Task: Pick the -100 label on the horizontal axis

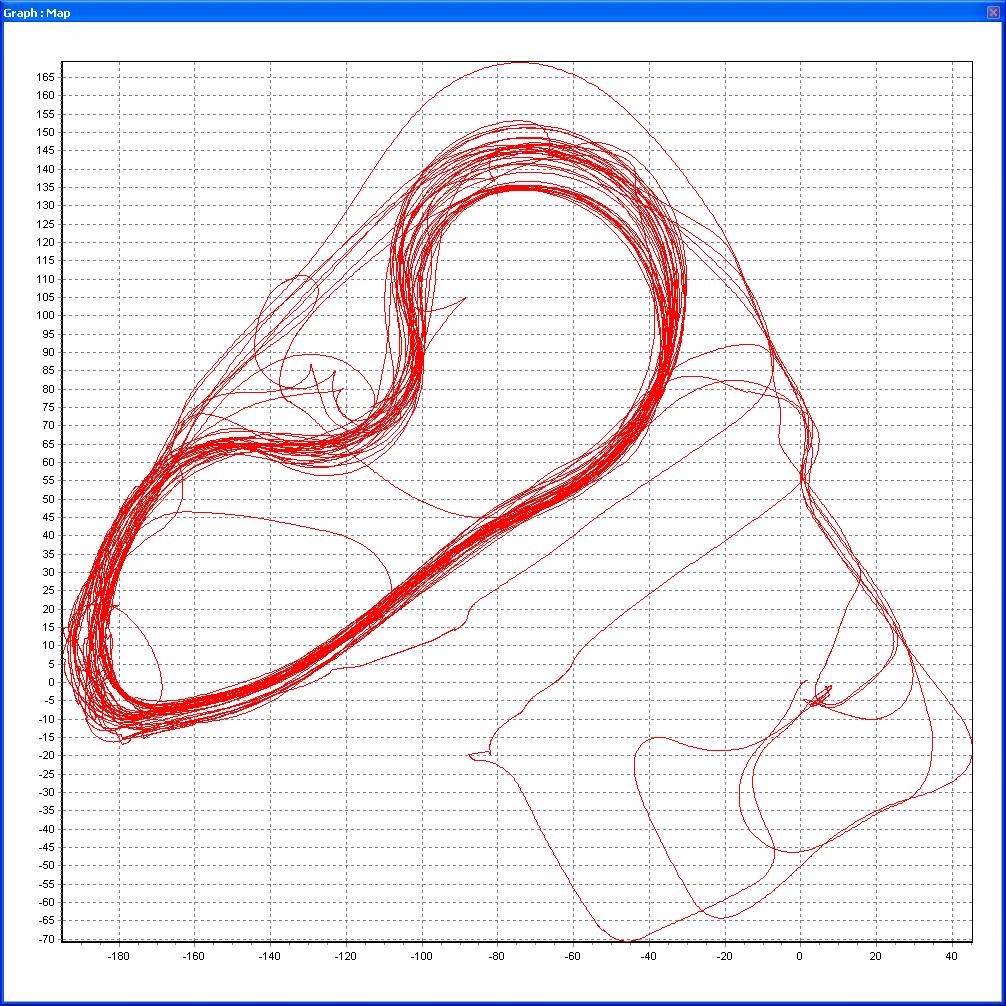Action: (421, 956)
